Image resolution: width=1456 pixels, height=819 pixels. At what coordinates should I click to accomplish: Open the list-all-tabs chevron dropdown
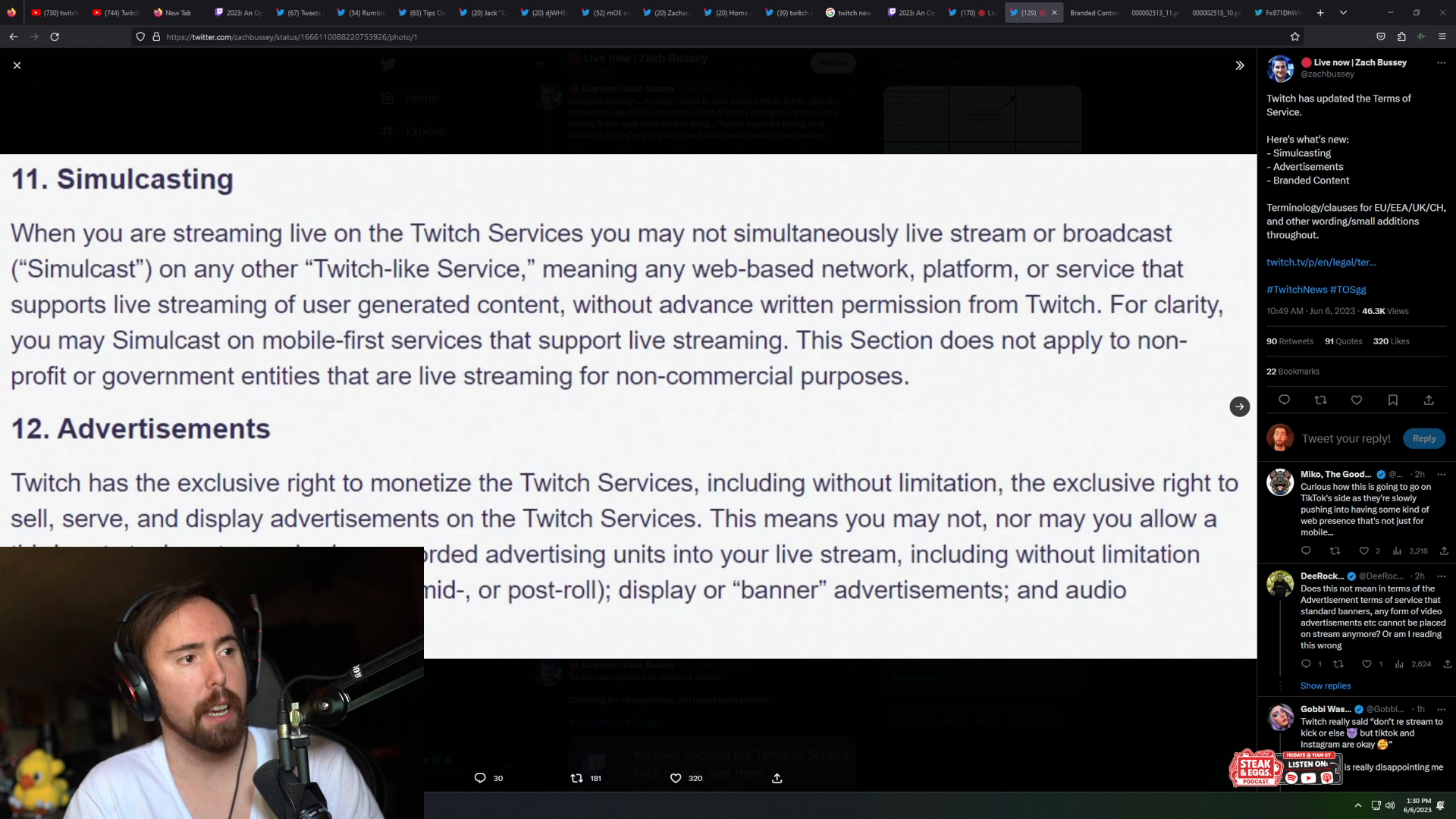pyautogui.click(x=1342, y=12)
